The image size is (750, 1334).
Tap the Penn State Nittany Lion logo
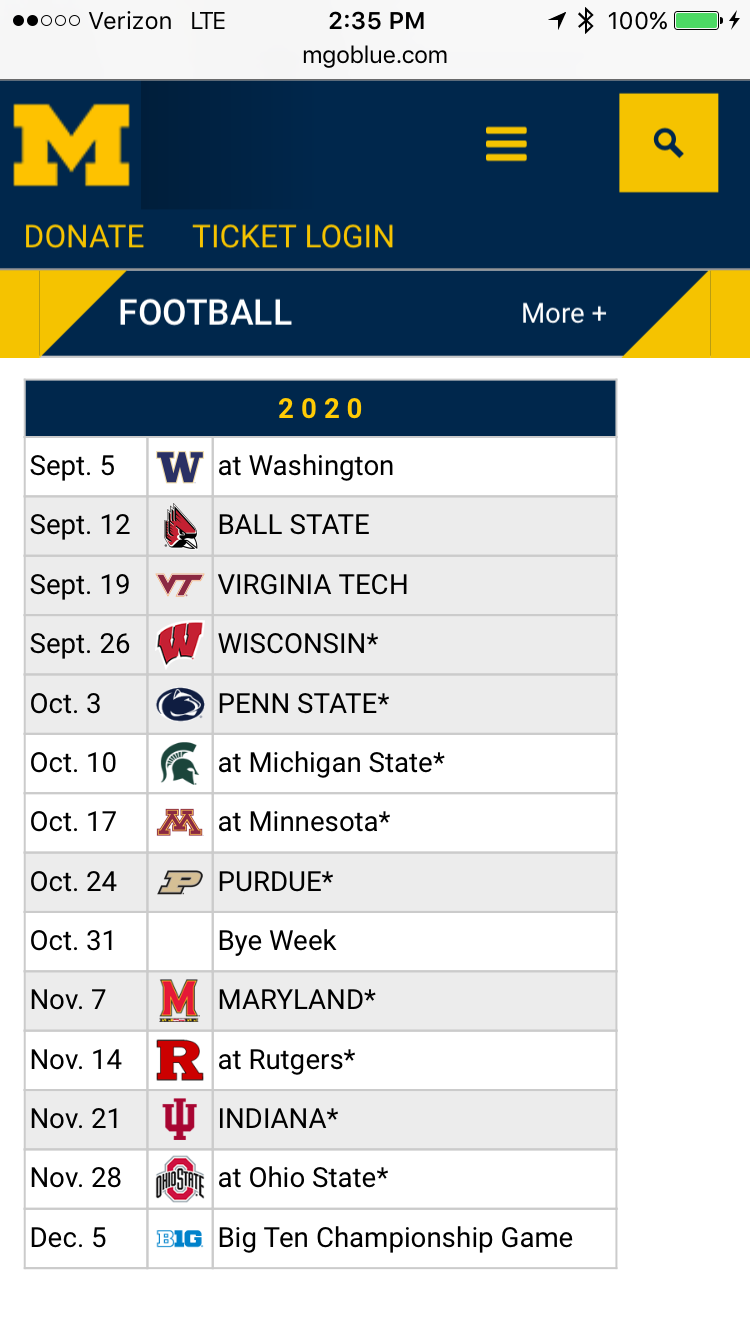(x=180, y=704)
